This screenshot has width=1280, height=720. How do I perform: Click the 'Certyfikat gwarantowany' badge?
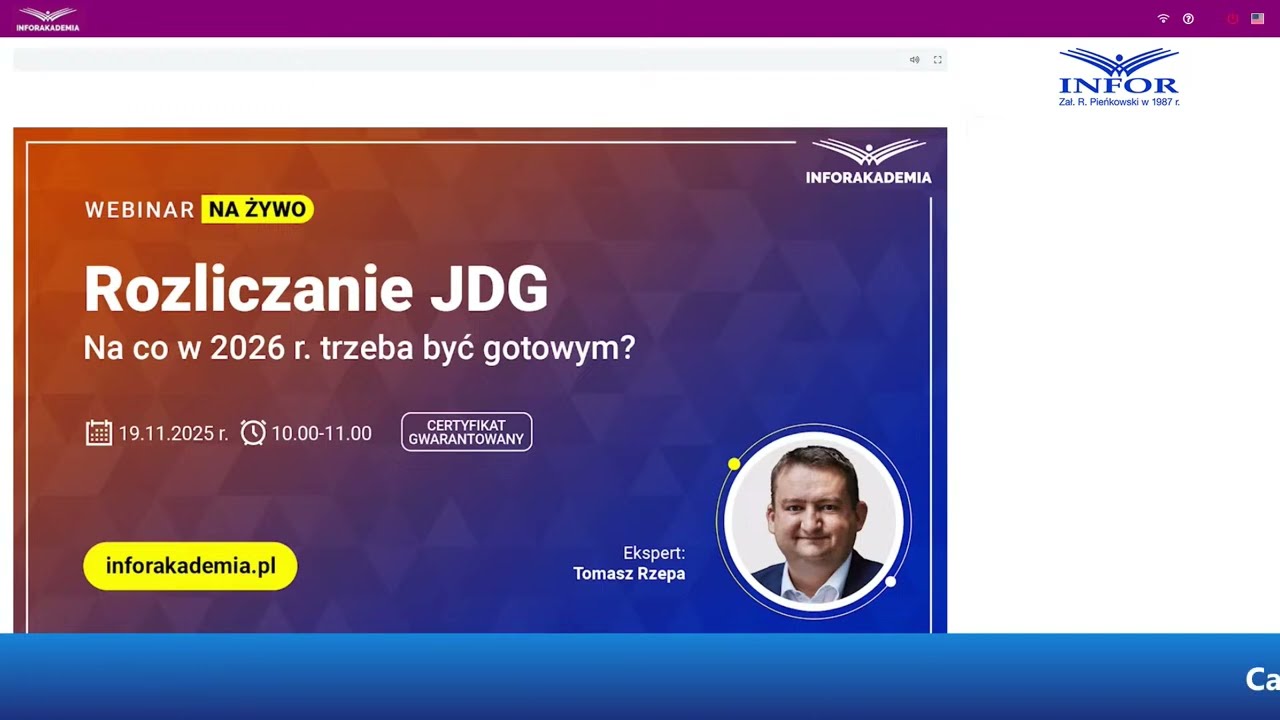(466, 432)
